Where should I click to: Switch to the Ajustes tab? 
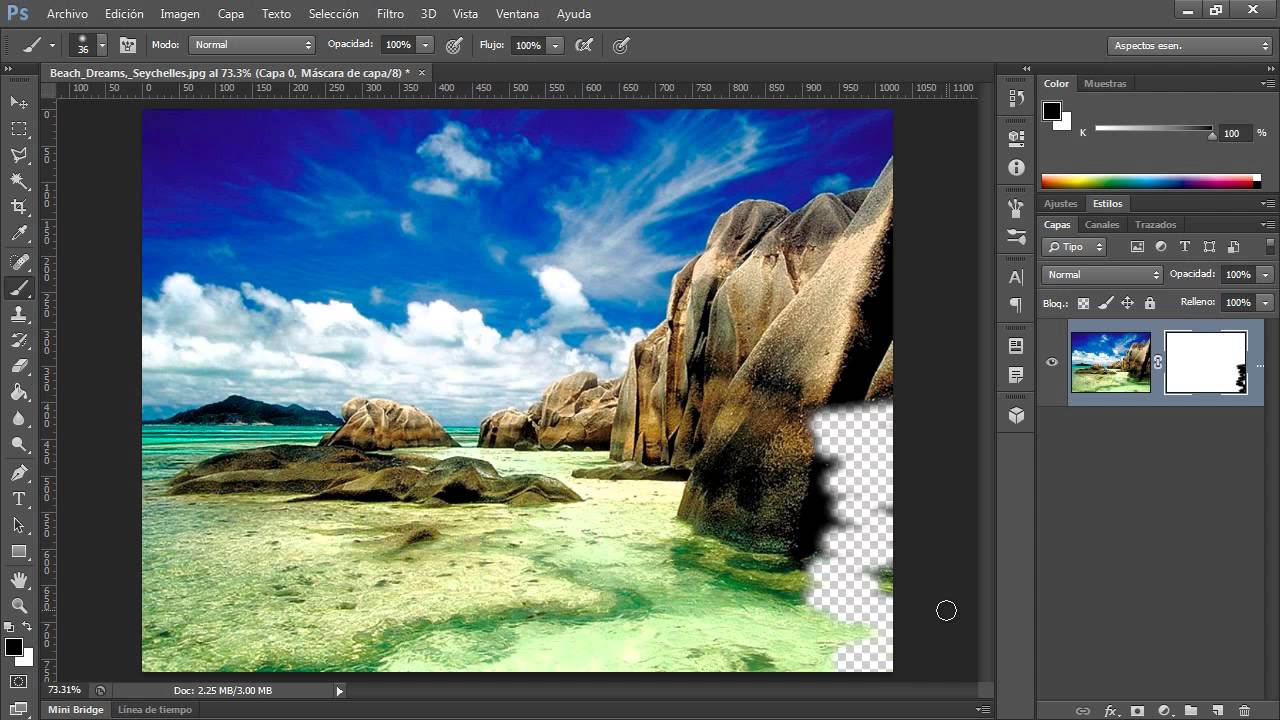click(1061, 204)
